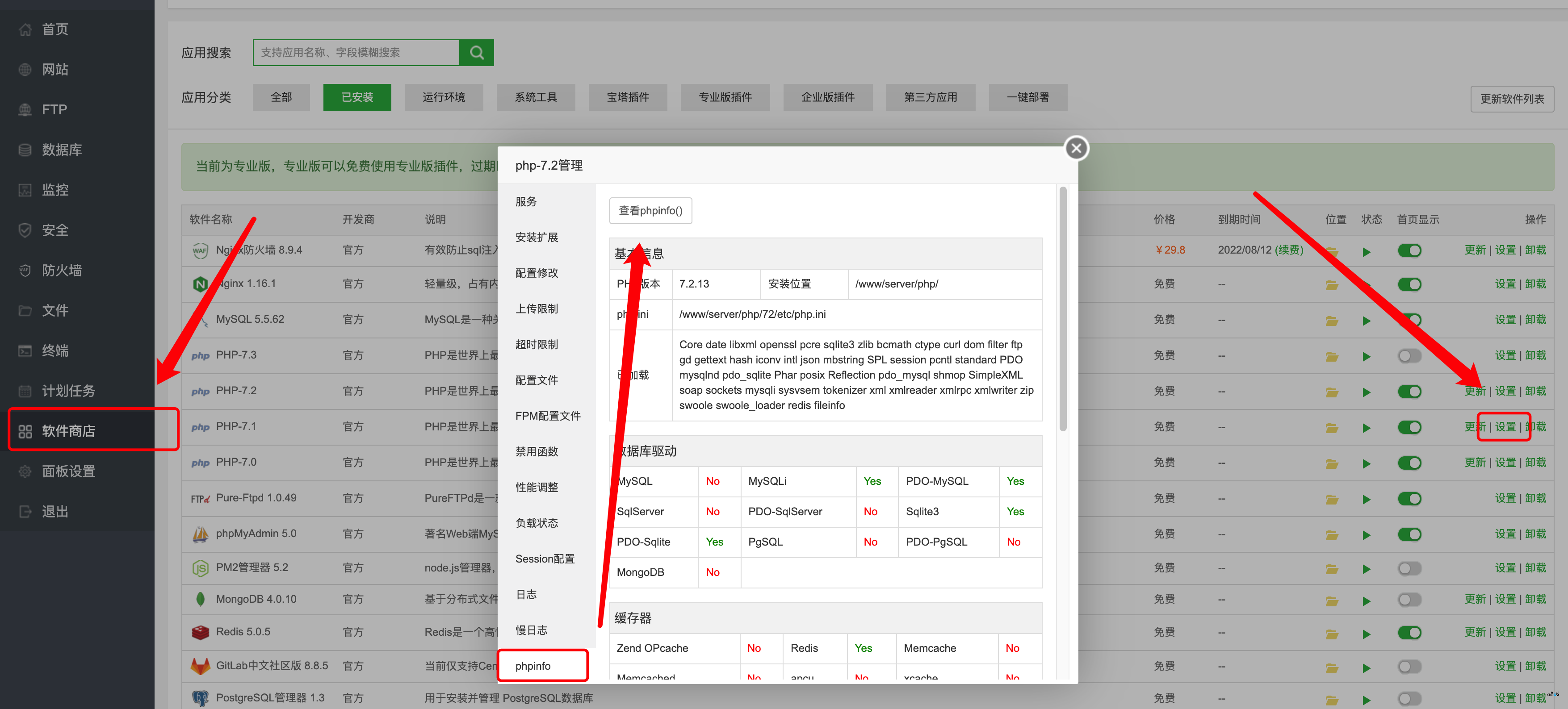
Task: Click the 面板设置 gear icon in sidebar
Action: click(25, 471)
